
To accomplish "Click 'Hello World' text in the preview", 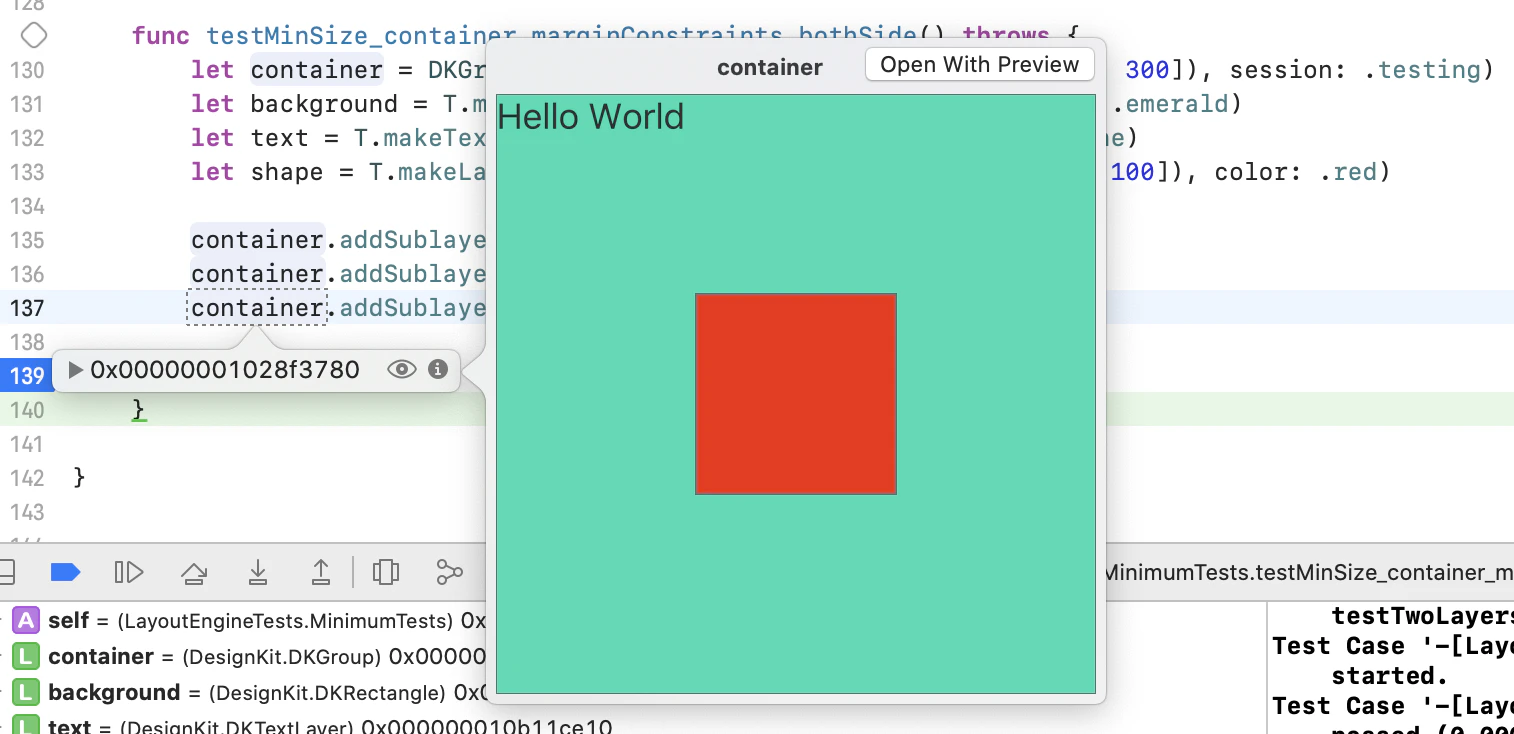I will pos(591,117).
